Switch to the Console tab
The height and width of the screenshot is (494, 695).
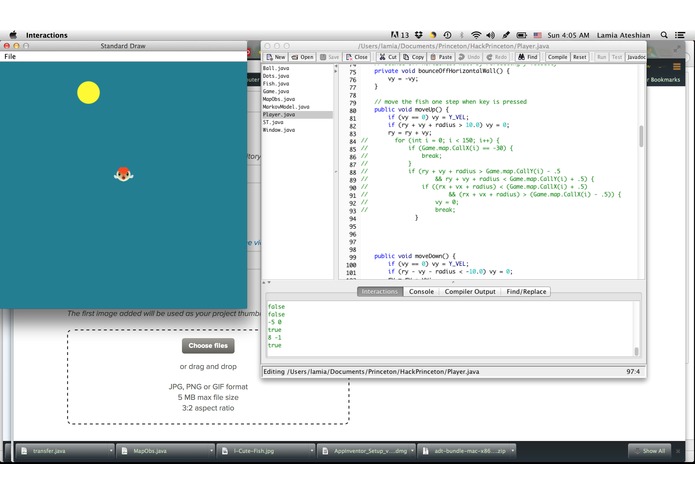coord(421,292)
